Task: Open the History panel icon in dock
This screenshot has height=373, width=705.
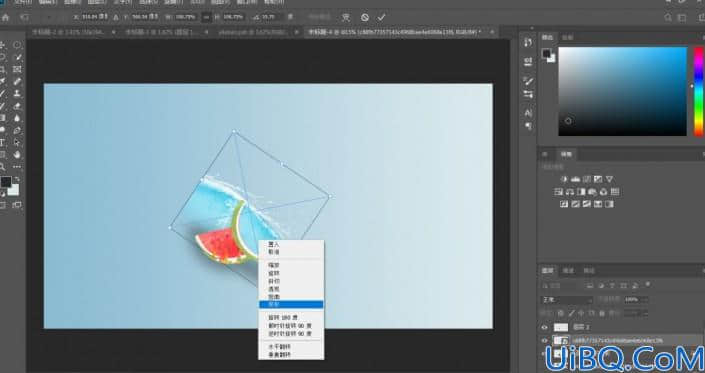Action: [x=528, y=43]
